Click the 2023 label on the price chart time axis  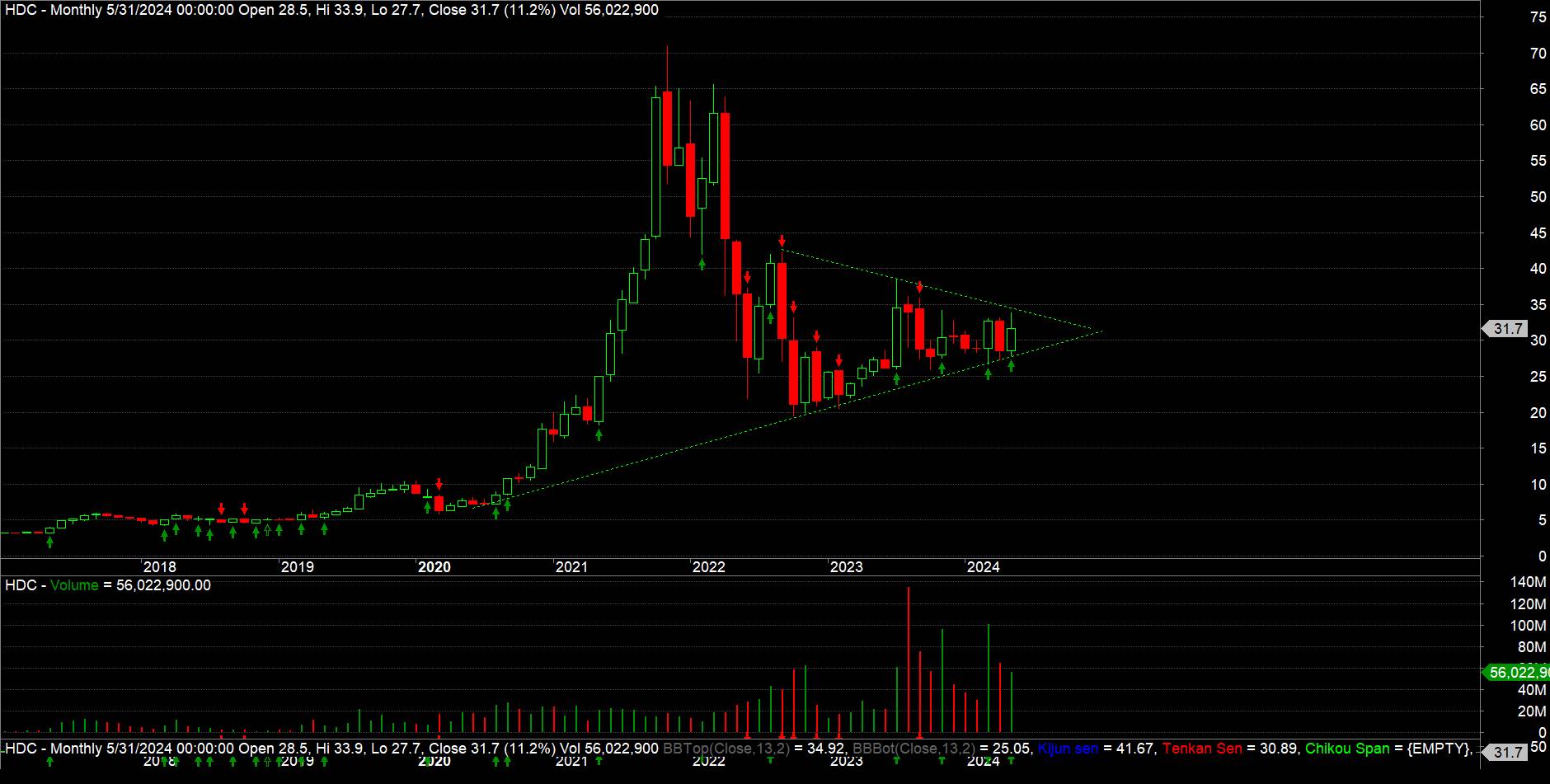(x=846, y=567)
